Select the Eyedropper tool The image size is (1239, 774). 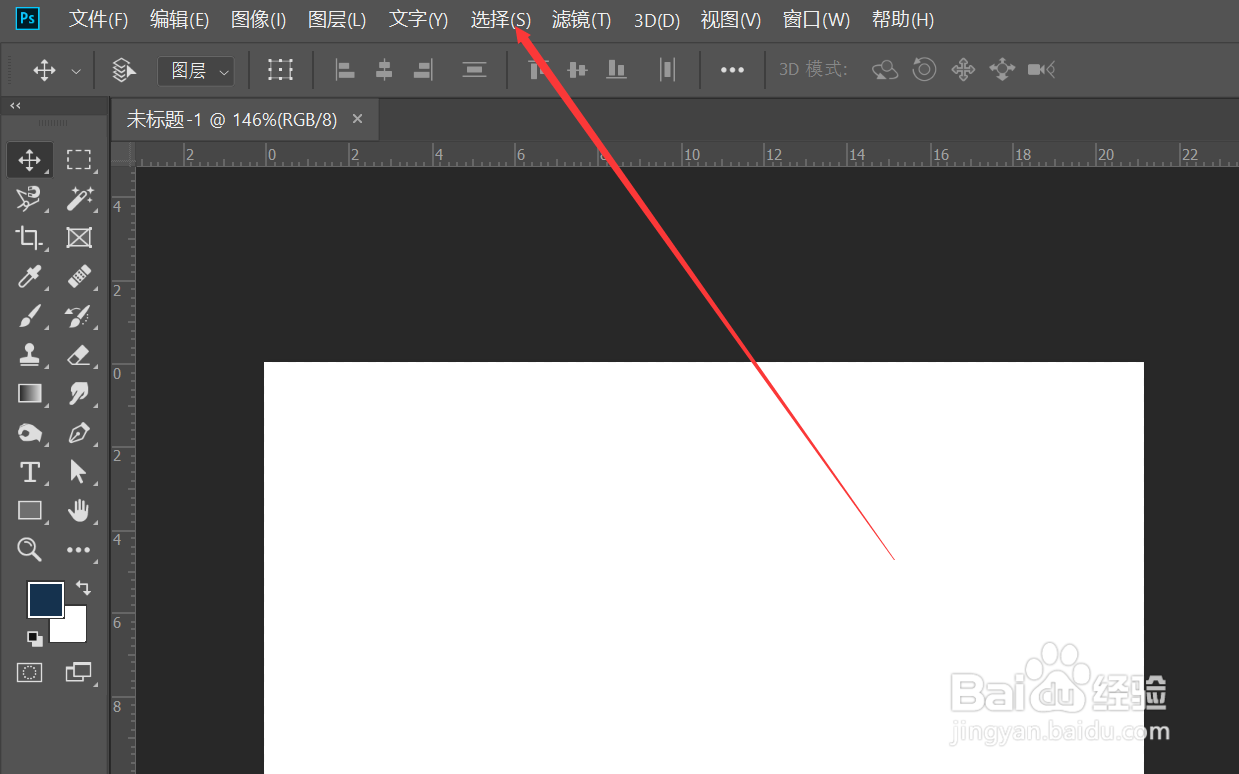coord(30,276)
